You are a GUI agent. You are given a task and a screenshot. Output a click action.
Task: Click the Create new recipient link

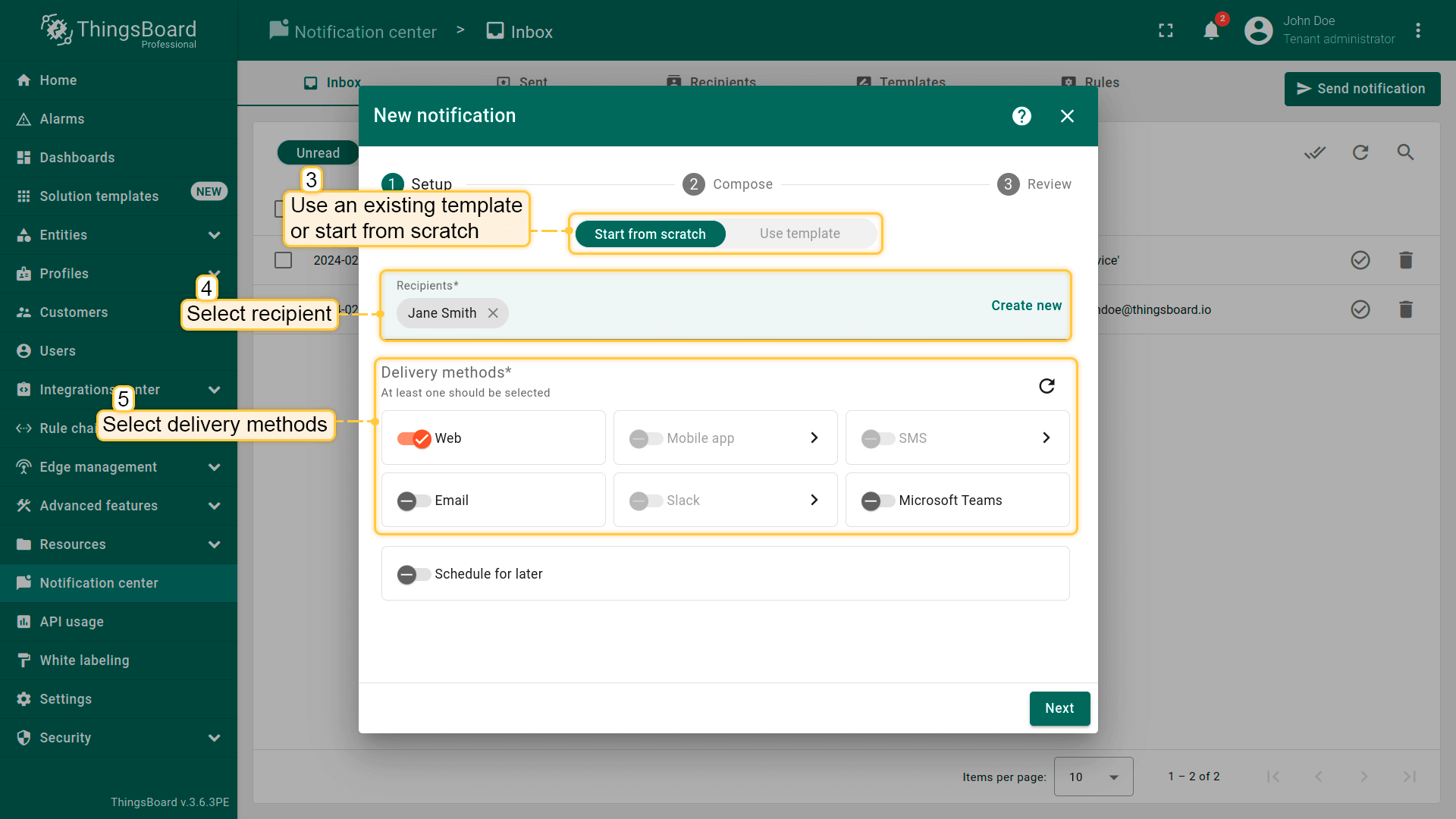tap(1026, 306)
